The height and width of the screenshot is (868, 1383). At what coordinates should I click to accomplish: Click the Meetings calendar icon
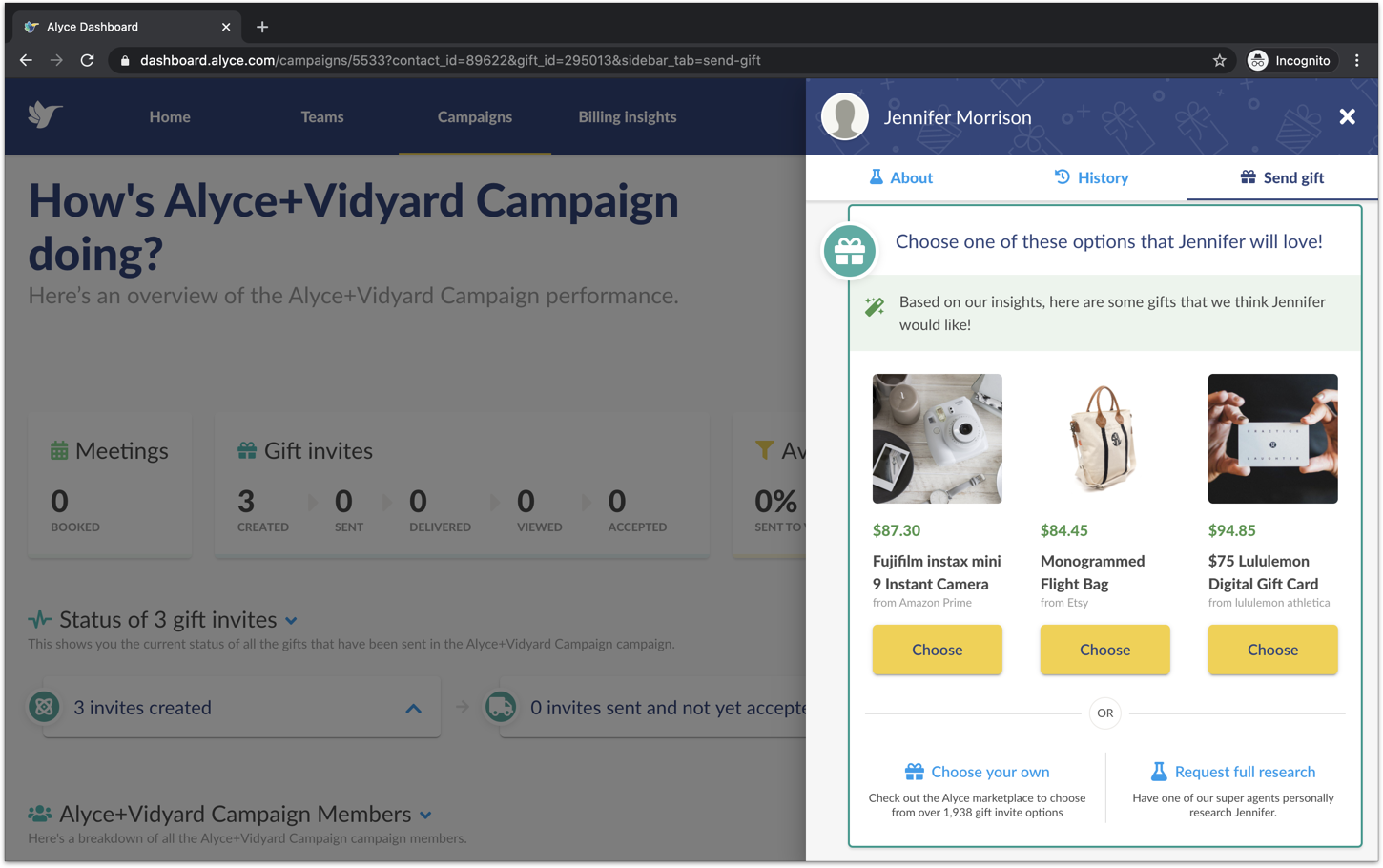59,450
